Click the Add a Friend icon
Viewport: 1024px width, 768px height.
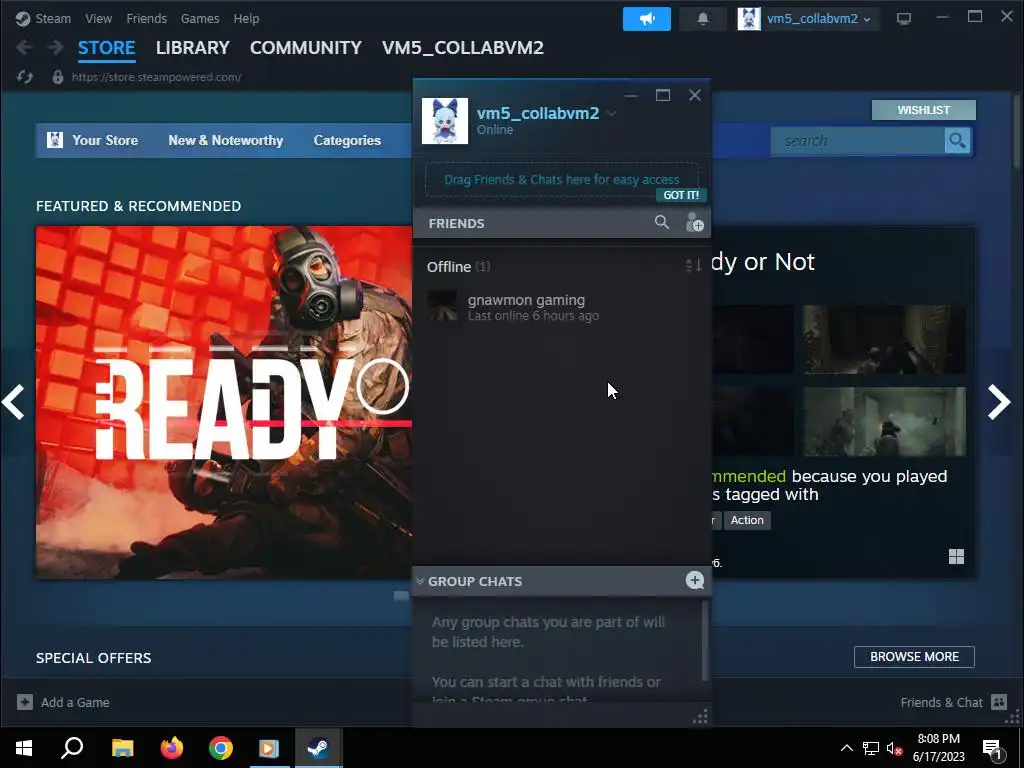click(694, 223)
